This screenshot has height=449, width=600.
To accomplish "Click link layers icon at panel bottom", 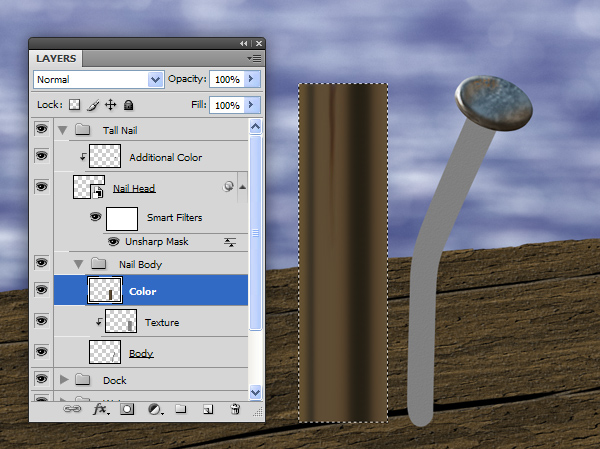I will 72,409.
